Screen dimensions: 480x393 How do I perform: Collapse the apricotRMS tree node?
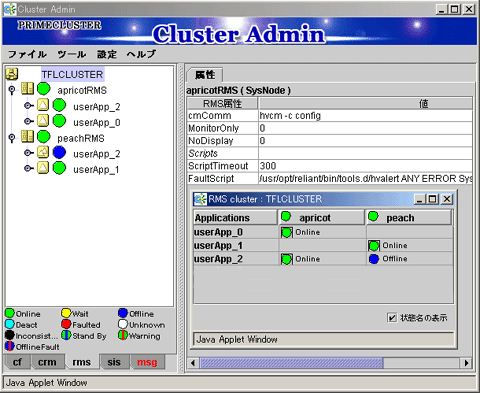(x=12, y=90)
